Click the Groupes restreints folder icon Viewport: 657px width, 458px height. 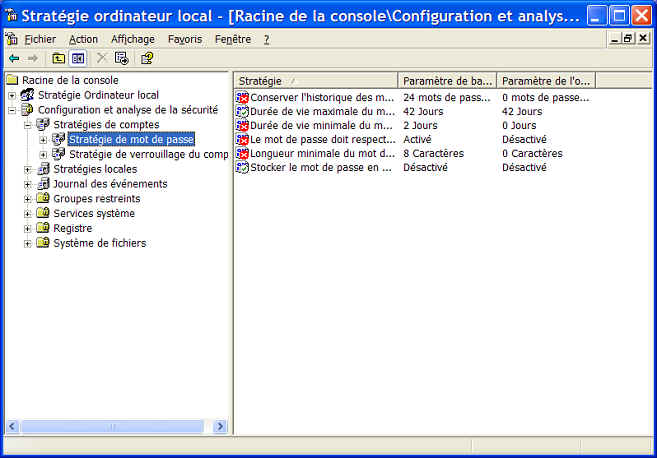pos(43,198)
